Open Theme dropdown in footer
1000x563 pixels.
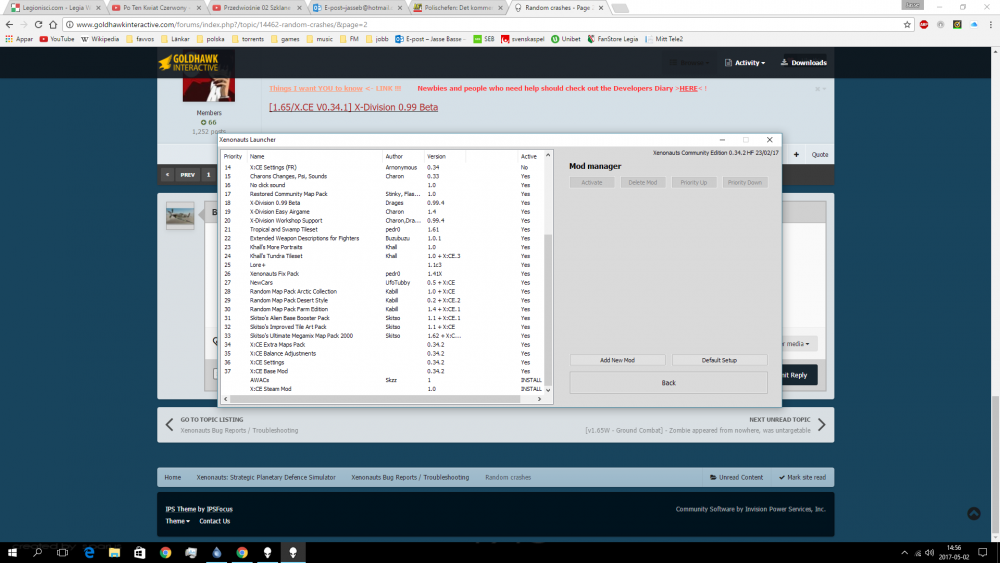point(178,522)
